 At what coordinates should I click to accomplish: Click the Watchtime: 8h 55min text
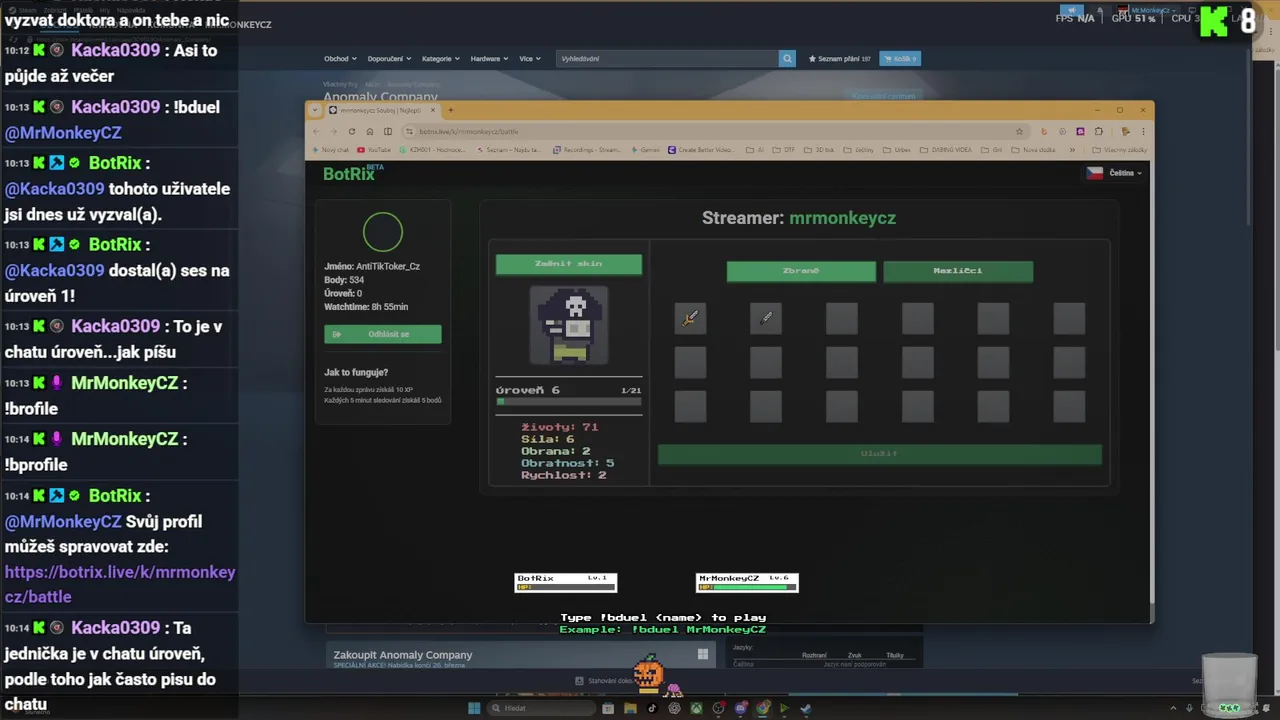coord(366,307)
